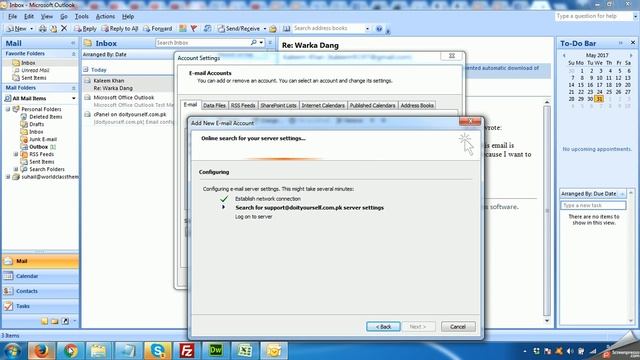The height and width of the screenshot is (360, 640).
Task: Click the Print icon in Outlook toolbar
Action: pyautogui.click(x=42, y=29)
